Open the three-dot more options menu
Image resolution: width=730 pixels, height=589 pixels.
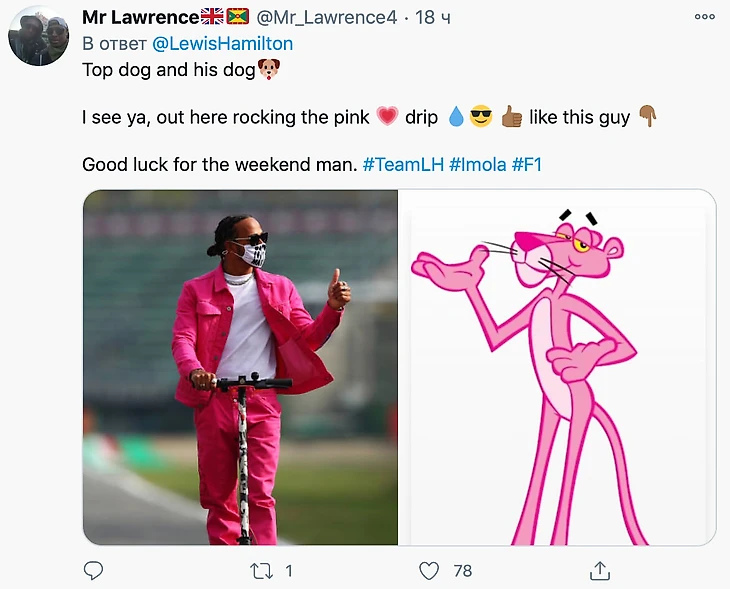tap(704, 16)
